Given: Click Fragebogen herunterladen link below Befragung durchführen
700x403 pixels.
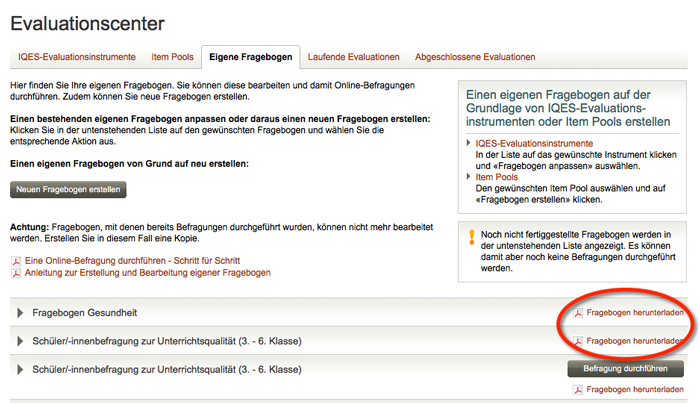Looking at the screenshot, I should click(x=635, y=390).
